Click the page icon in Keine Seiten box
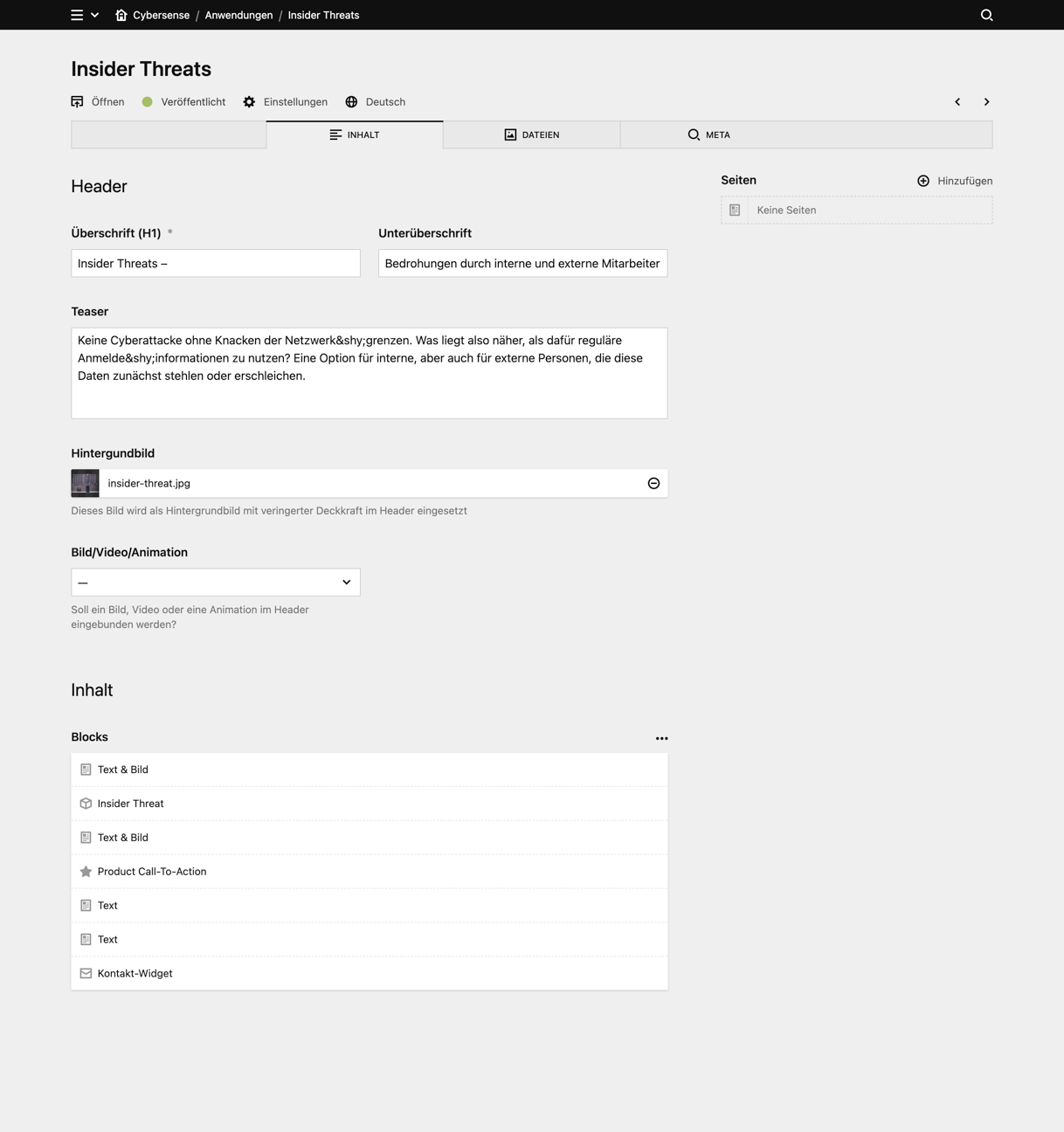The width and height of the screenshot is (1064, 1132). pyautogui.click(x=735, y=210)
